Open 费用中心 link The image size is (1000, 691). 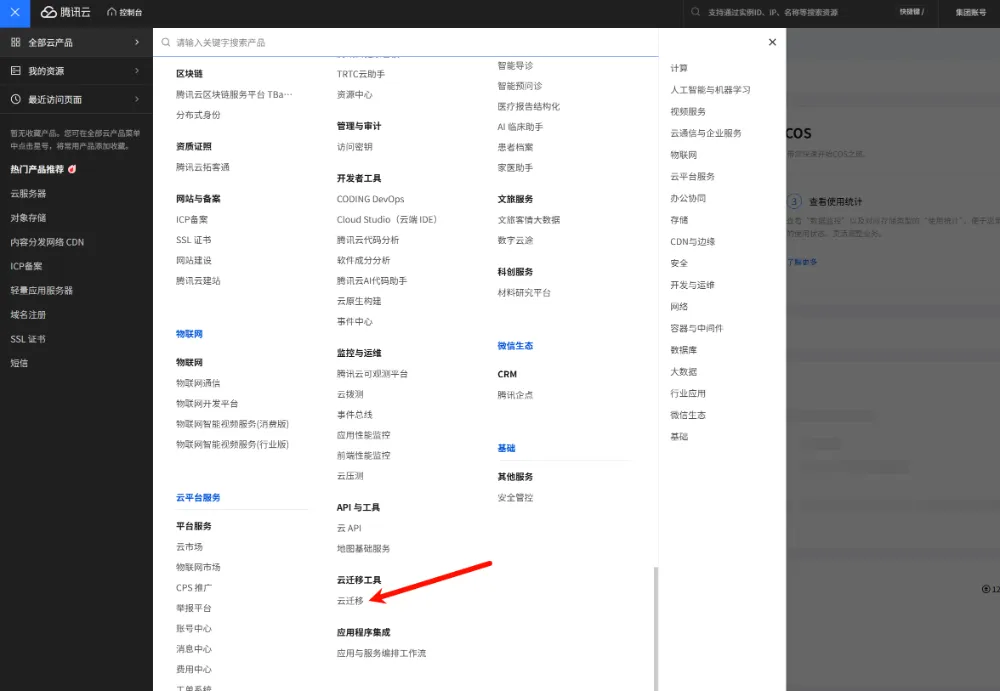[x=193, y=669]
